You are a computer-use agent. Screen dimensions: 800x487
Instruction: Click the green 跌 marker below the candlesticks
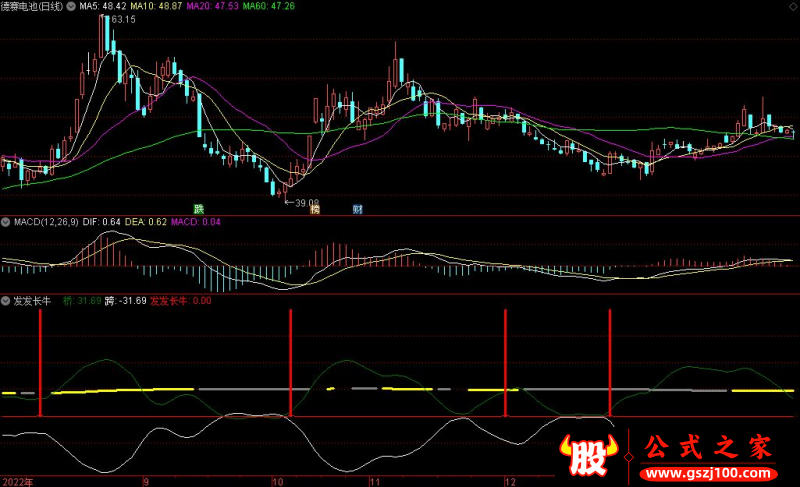click(200, 208)
